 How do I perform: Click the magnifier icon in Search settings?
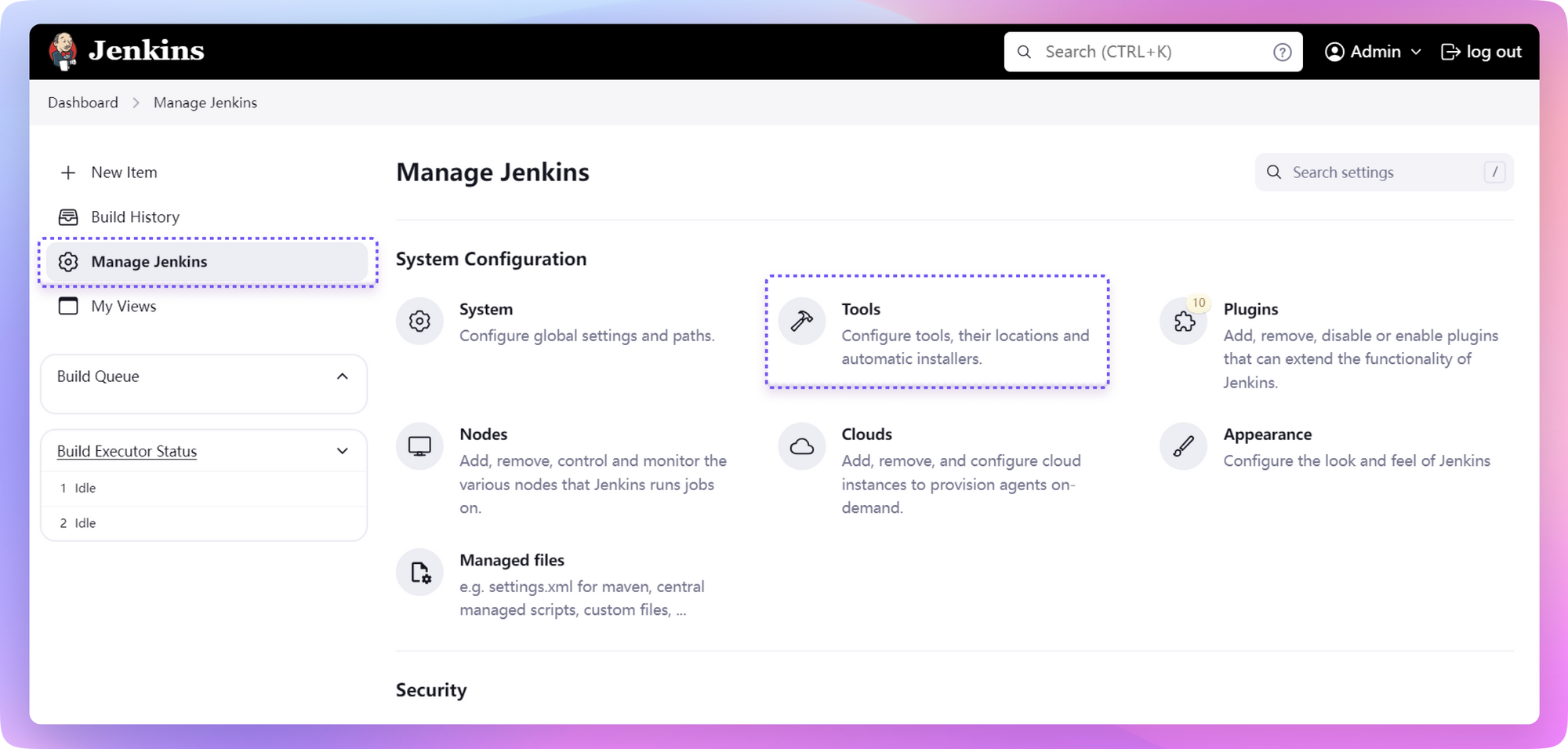(1274, 173)
